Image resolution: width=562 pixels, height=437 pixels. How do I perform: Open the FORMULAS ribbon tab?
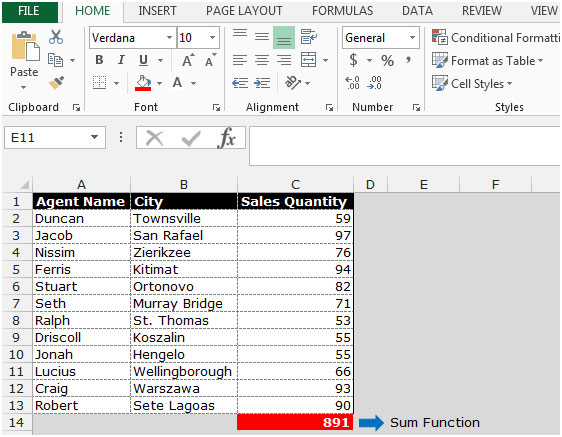point(342,11)
